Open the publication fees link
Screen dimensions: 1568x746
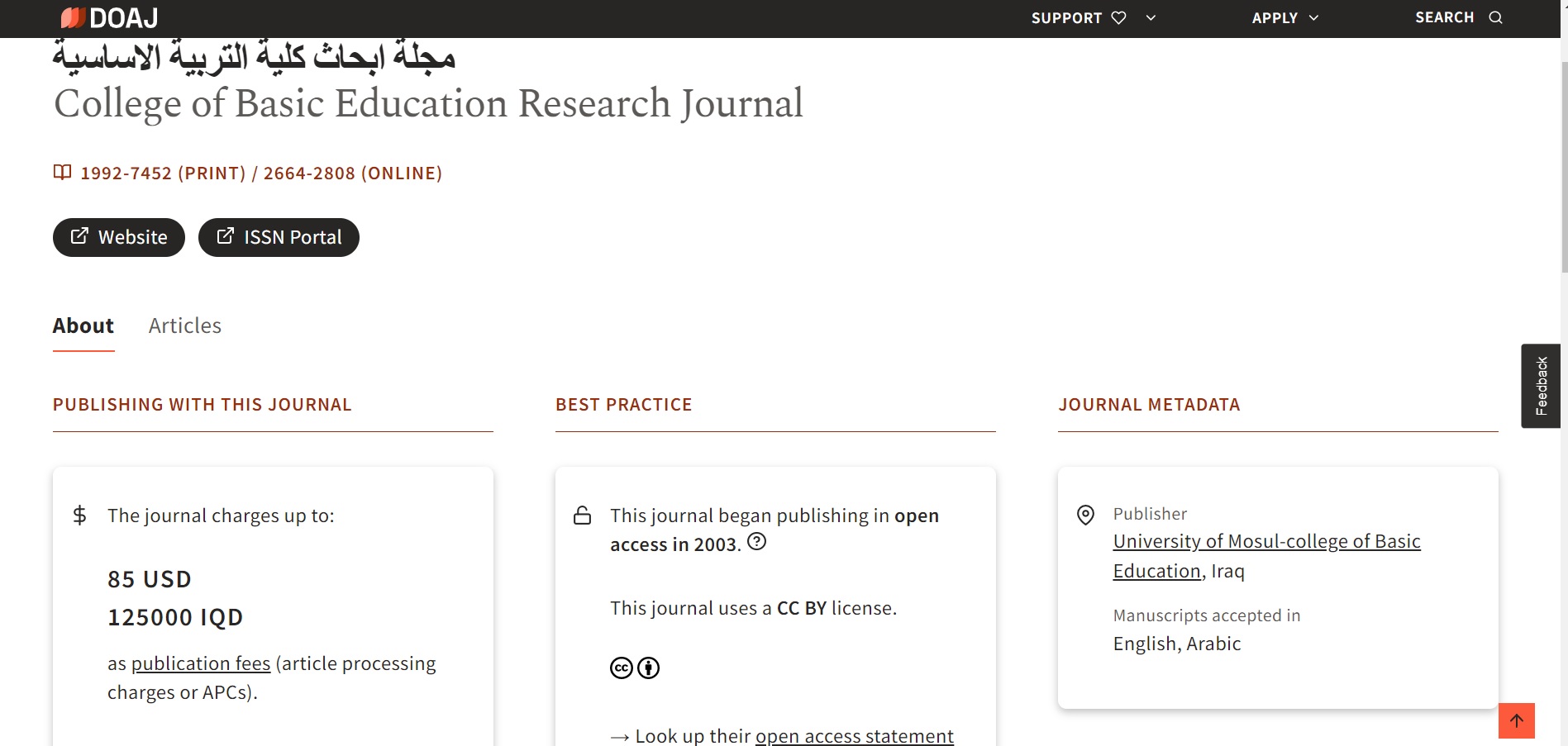(x=201, y=663)
